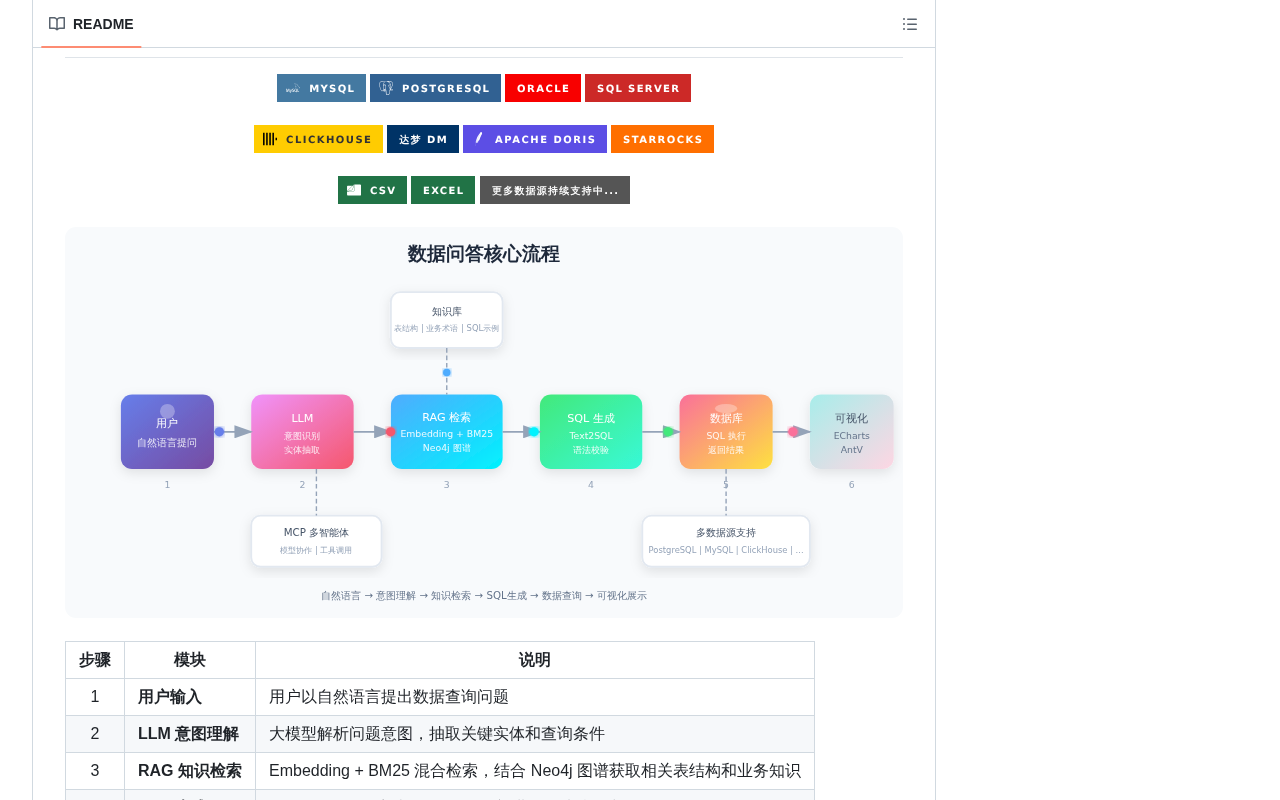This screenshot has height=800, width=1280.
Task: Click the Apache Doris badge
Action: point(535,139)
